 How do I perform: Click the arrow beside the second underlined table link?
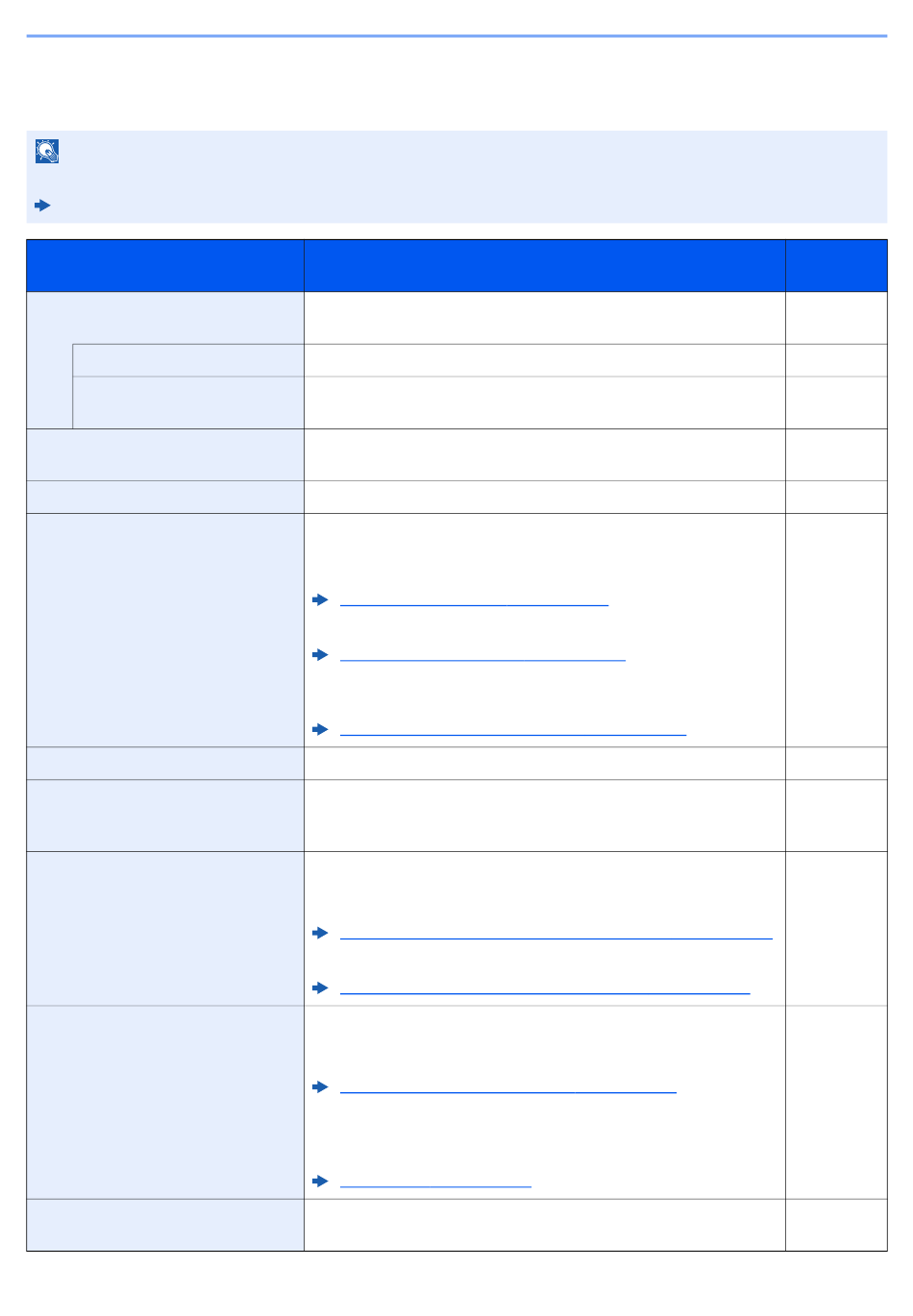pyautogui.click(x=321, y=654)
